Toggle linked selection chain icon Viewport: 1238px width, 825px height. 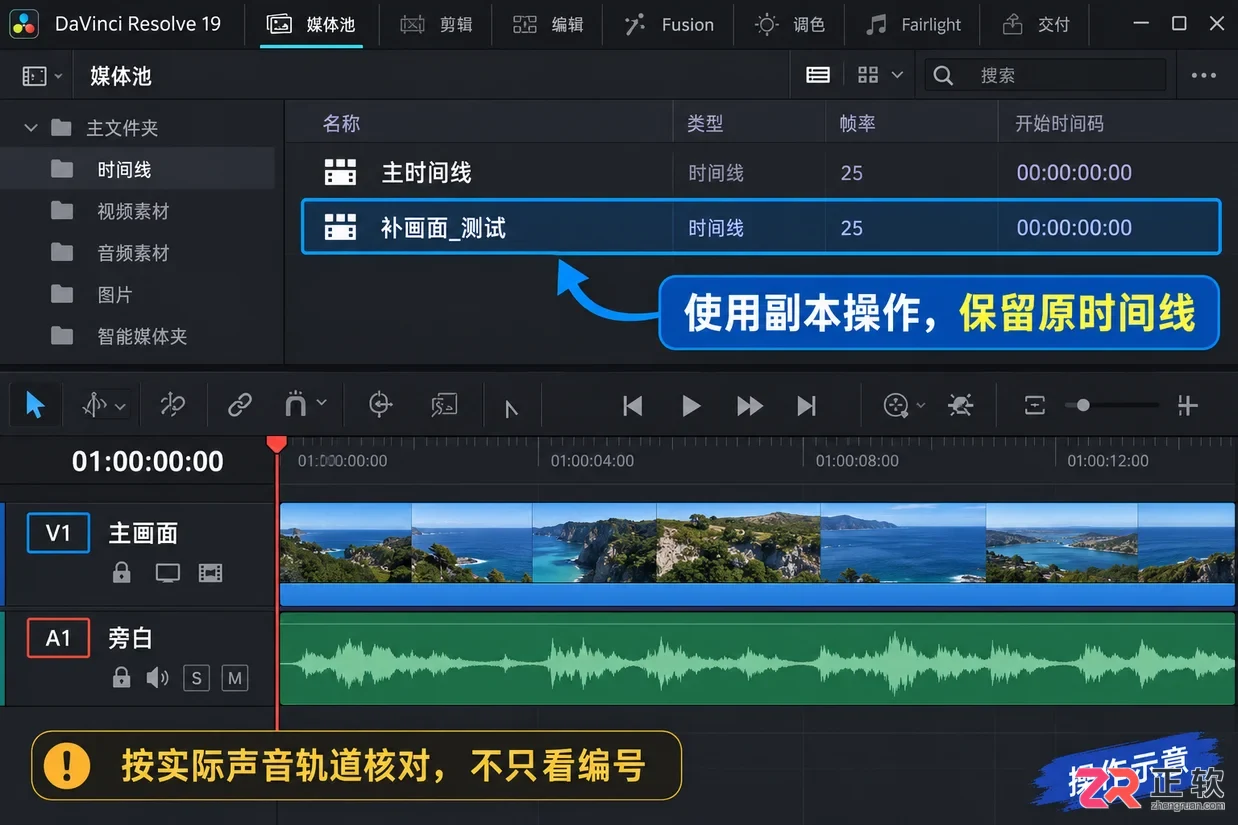(x=239, y=405)
